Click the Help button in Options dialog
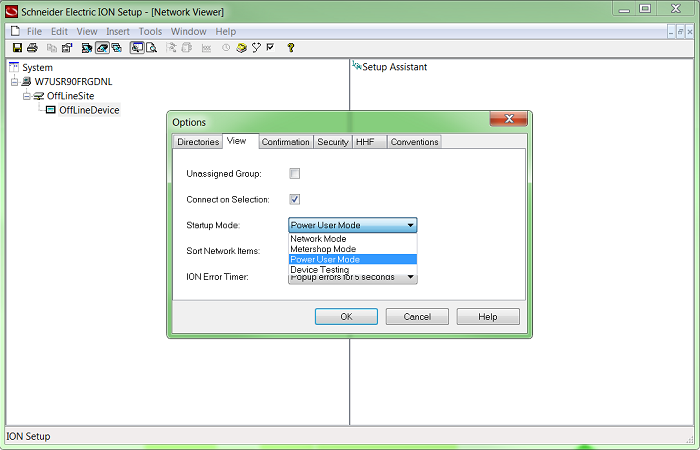This screenshot has width=700, height=450. (x=488, y=317)
